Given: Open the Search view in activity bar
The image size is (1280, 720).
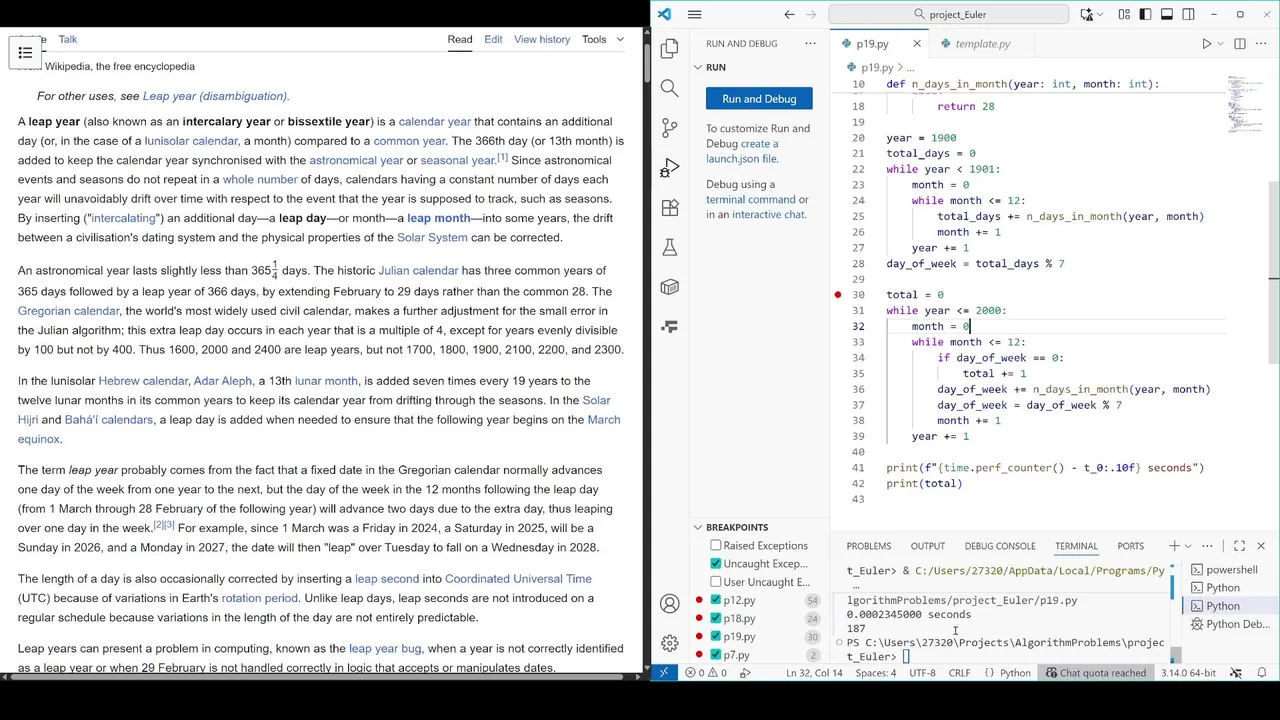Looking at the screenshot, I should click(x=670, y=88).
